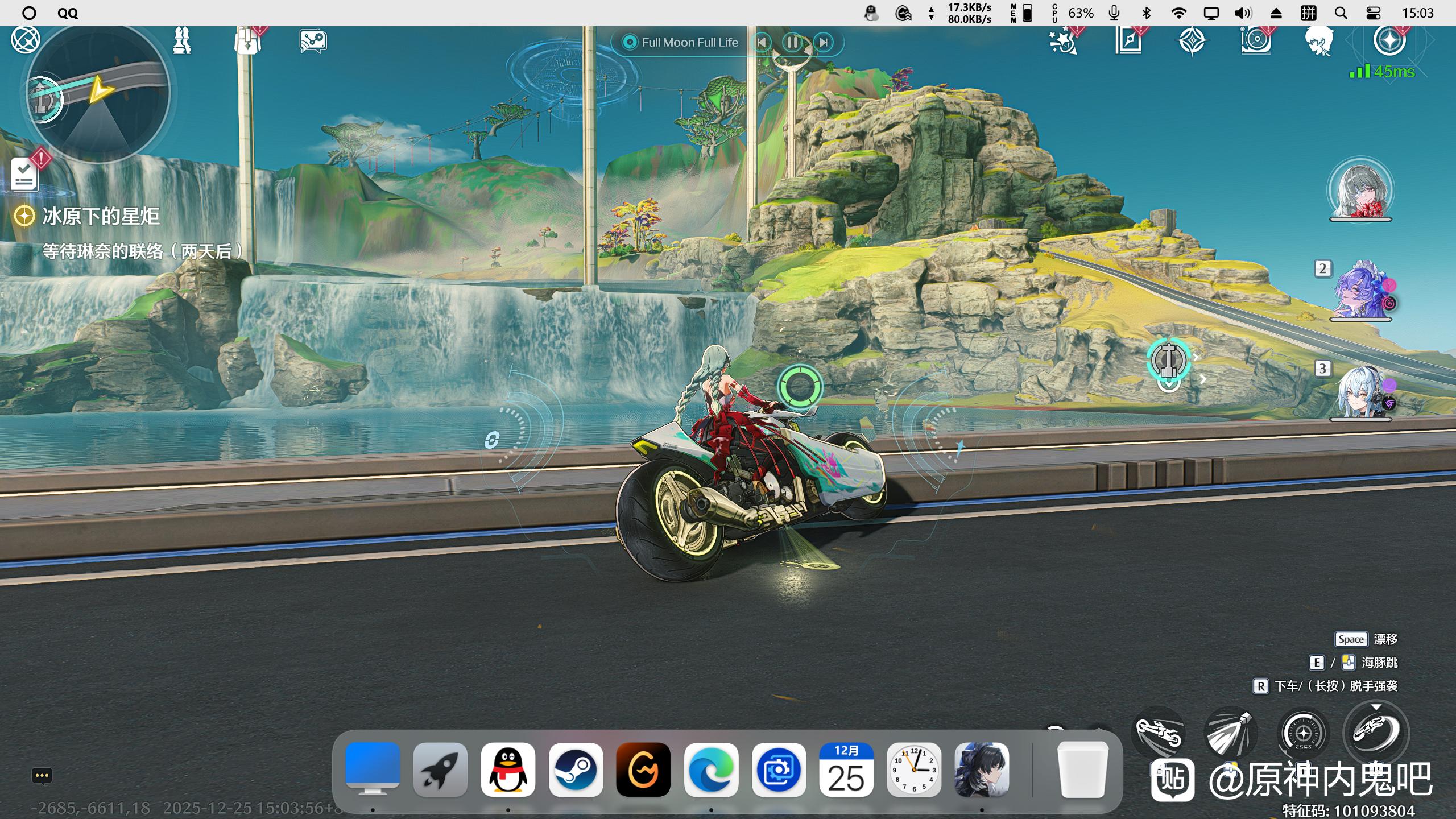The width and height of the screenshot is (1456, 819).
Task: Open the QQ menu in menu bar
Action: [x=68, y=13]
